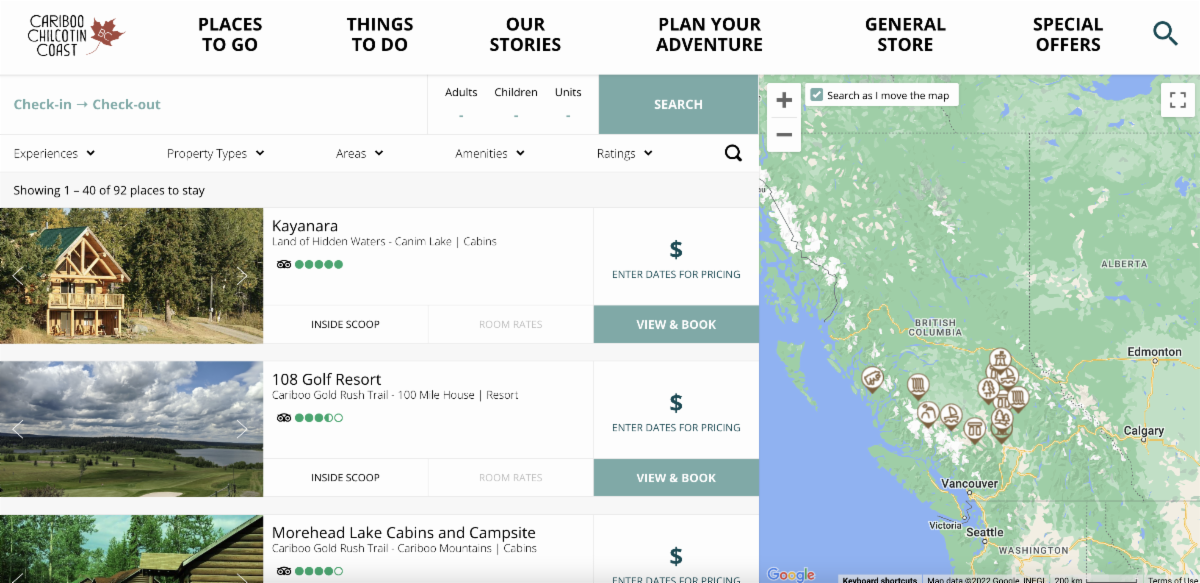Viewport: 1200px width, 583px height.
Task: Toggle fullscreen map view
Action: (x=1177, y=100)
